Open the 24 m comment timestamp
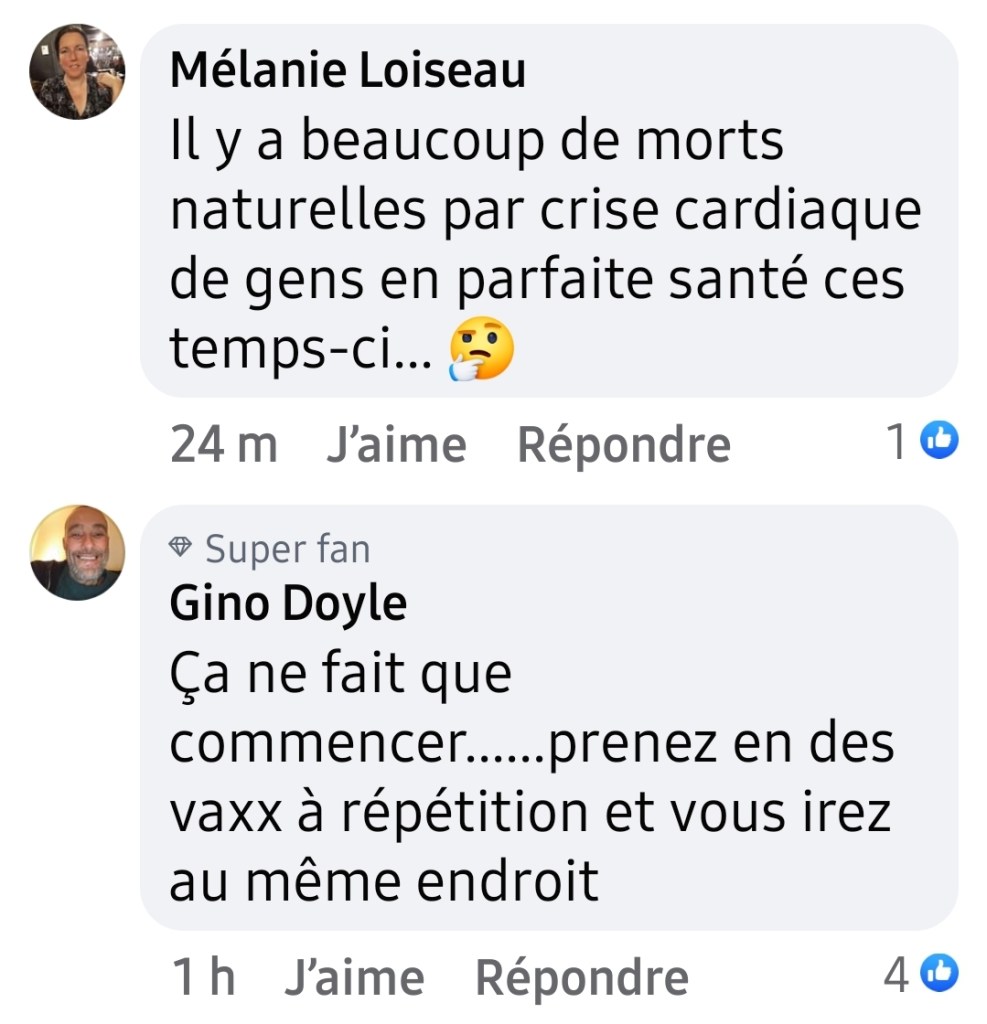This screenshot has height=1024, width=987. [223, 445]
